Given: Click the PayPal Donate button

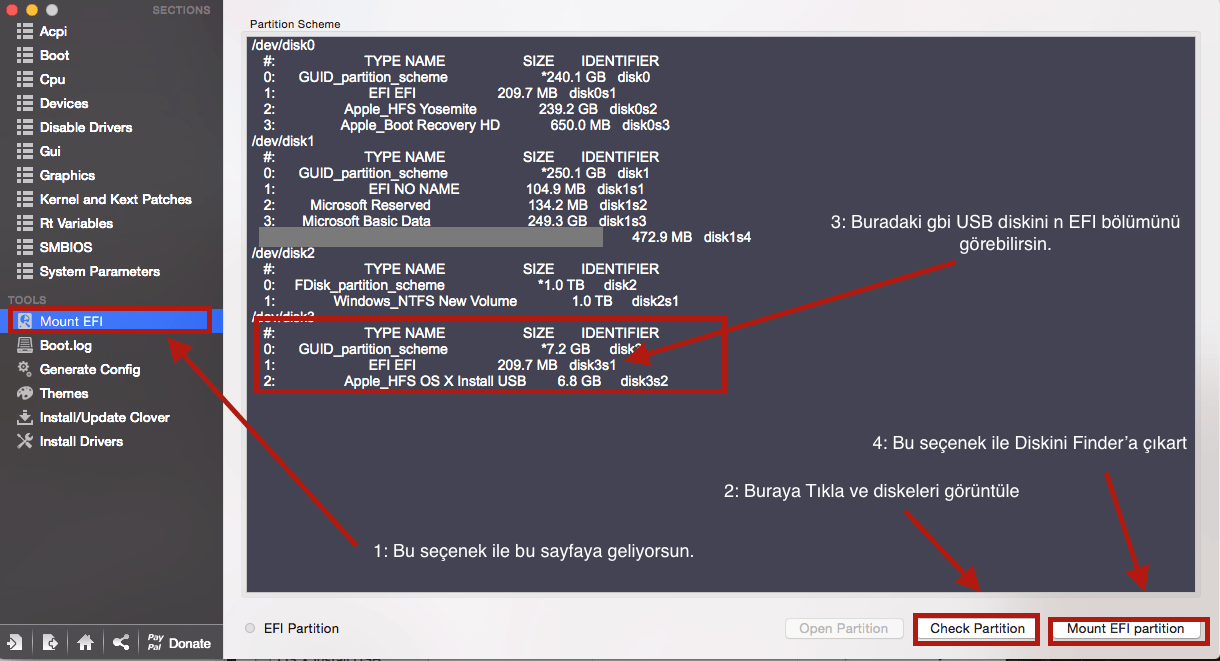Looking at the screenshot, I should pos(179,643).
